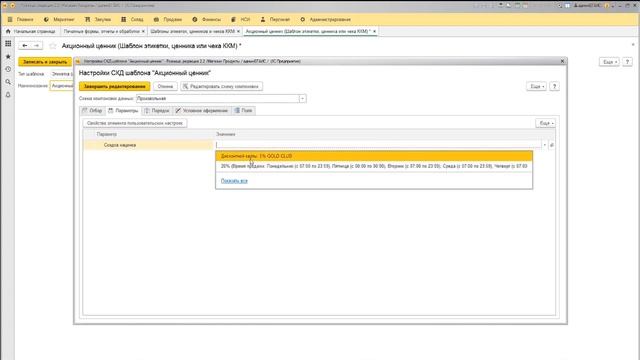Switch to Шаблоны этикеток, ценников tab
The image size is (640, 360).
[192, 31]
